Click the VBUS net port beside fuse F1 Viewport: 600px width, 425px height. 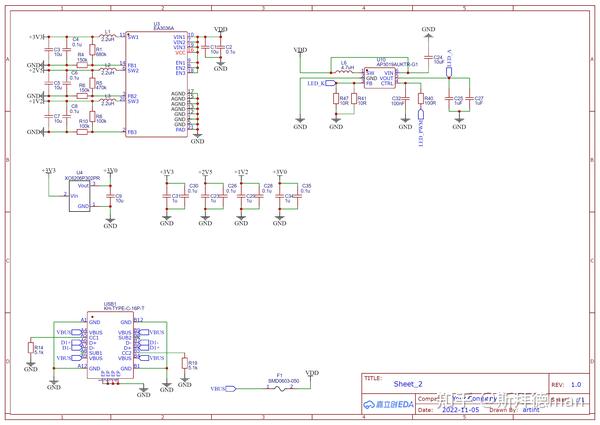[x=231, y=389]
